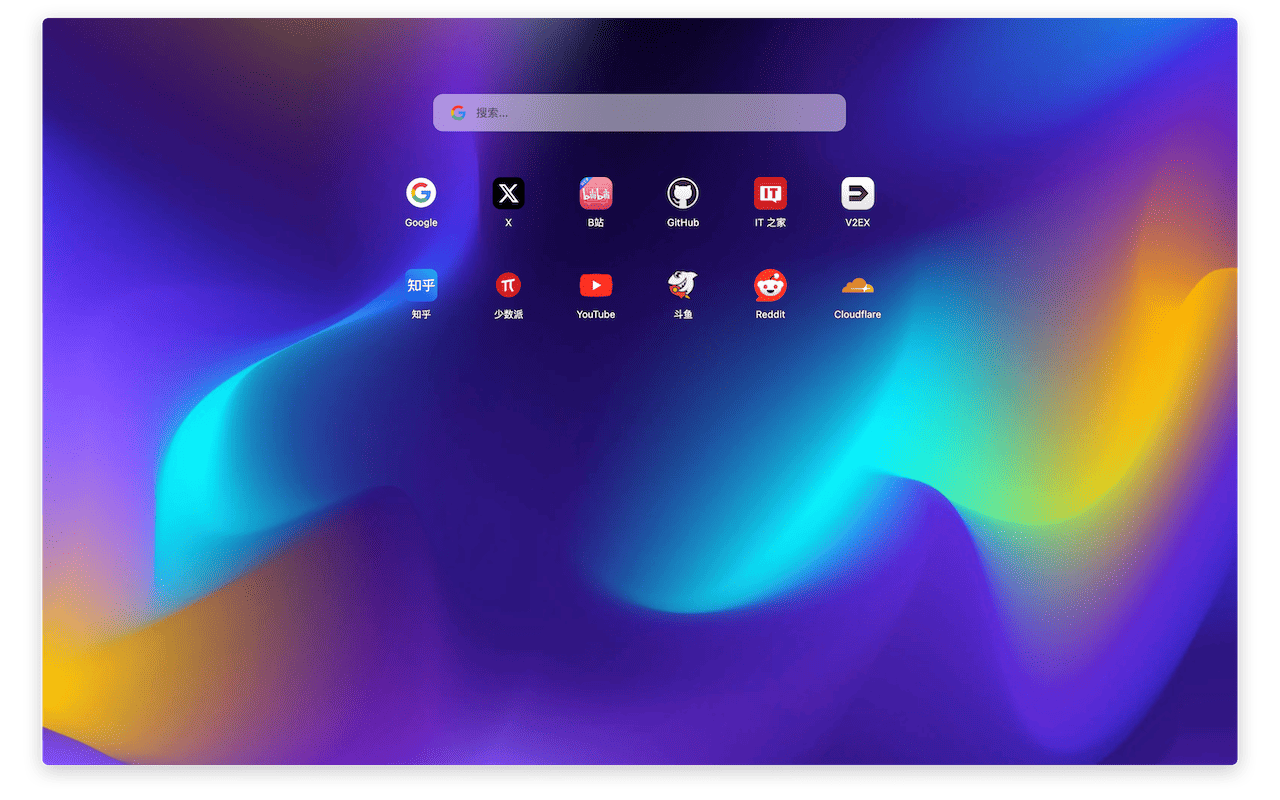Open the X shortcut icon
This screenshot has height=800, width=1280.
[508, 193]
